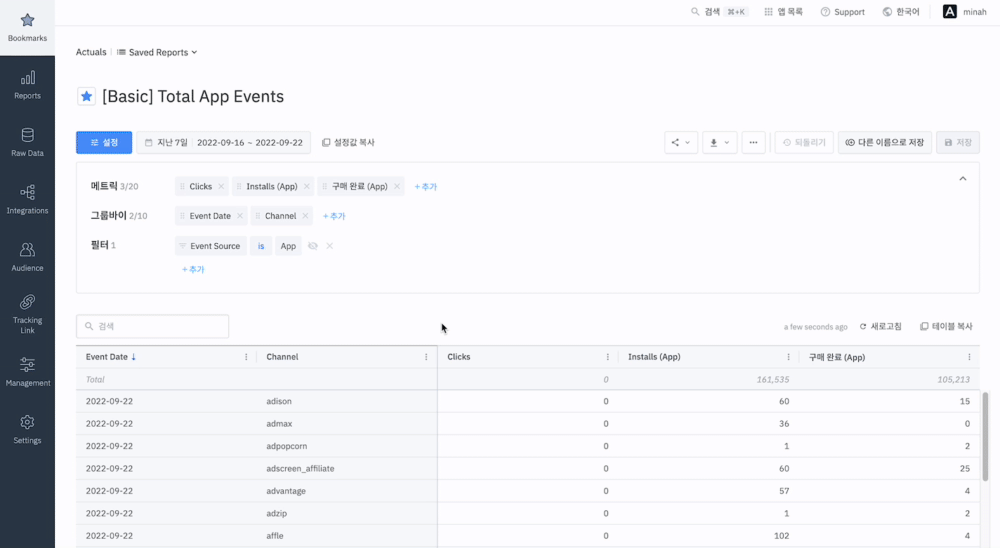Select the adzip channel cell

pos(347,513)
